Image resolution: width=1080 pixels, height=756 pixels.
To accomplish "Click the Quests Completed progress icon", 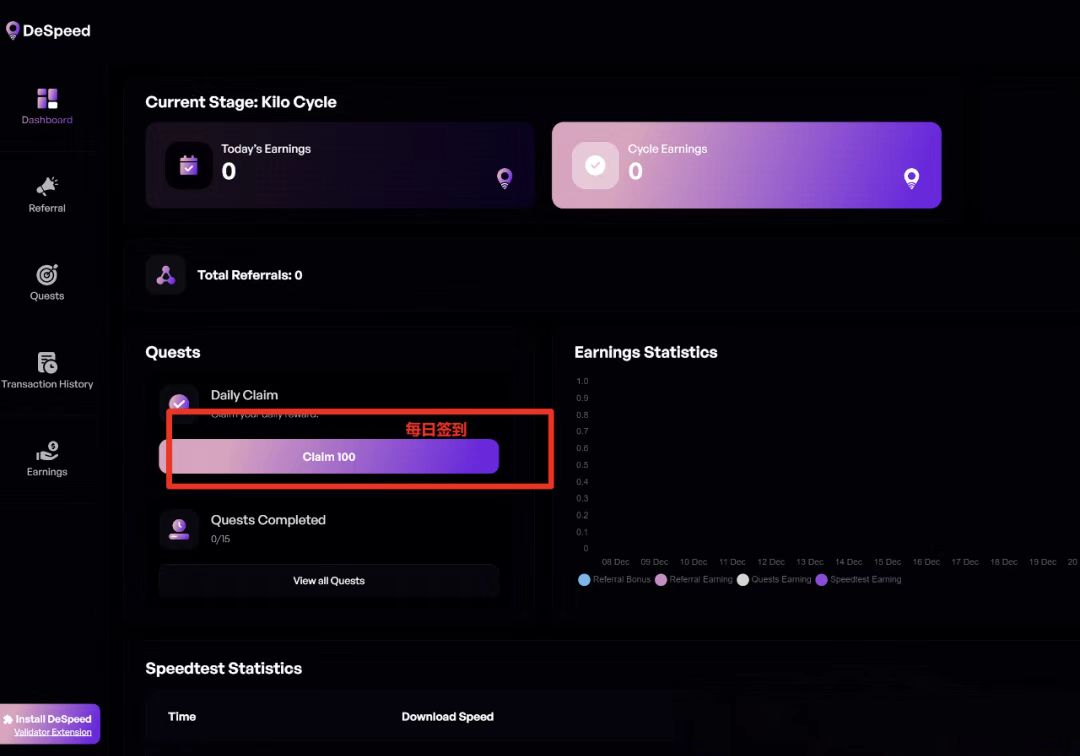I will coord(179,528).
